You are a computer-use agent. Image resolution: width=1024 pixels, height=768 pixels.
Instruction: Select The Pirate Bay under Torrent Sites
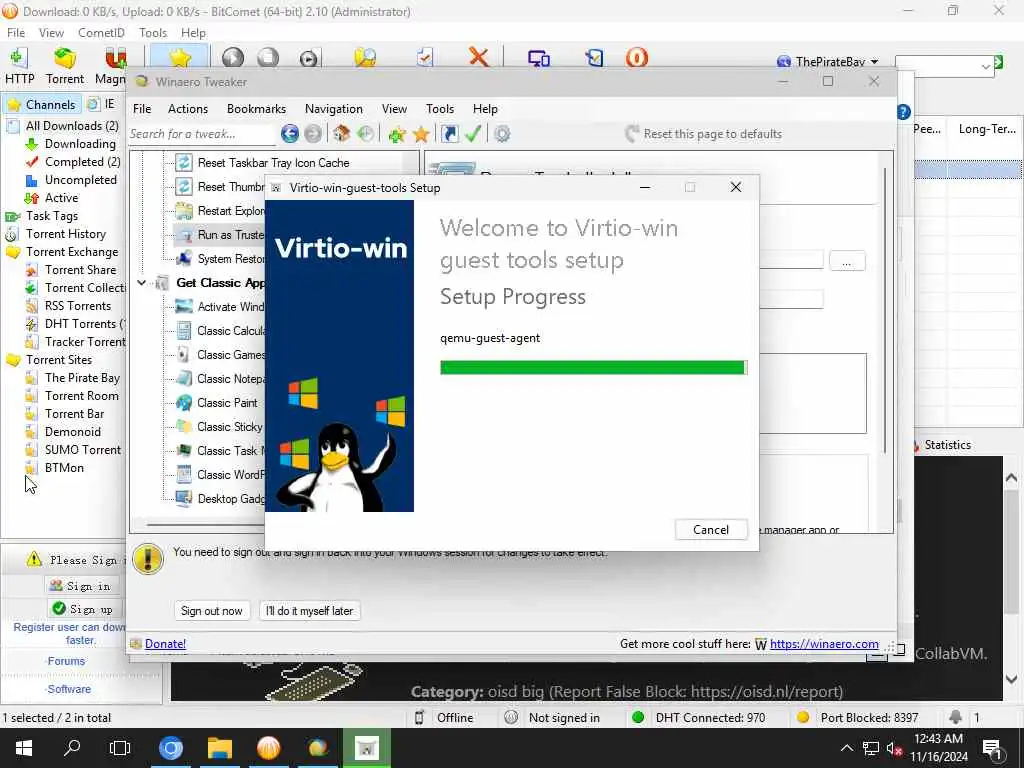click(x=82, y=377)
